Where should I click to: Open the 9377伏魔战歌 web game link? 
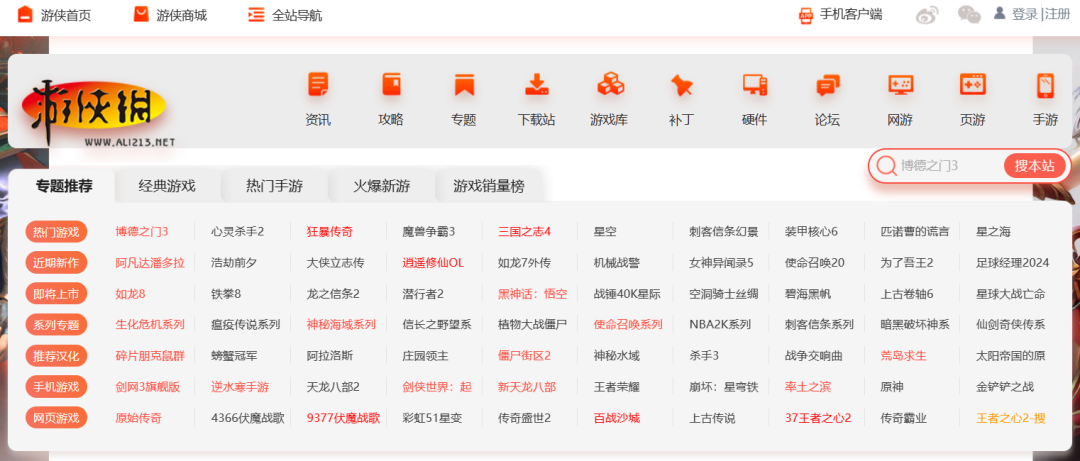pos(343,418)
